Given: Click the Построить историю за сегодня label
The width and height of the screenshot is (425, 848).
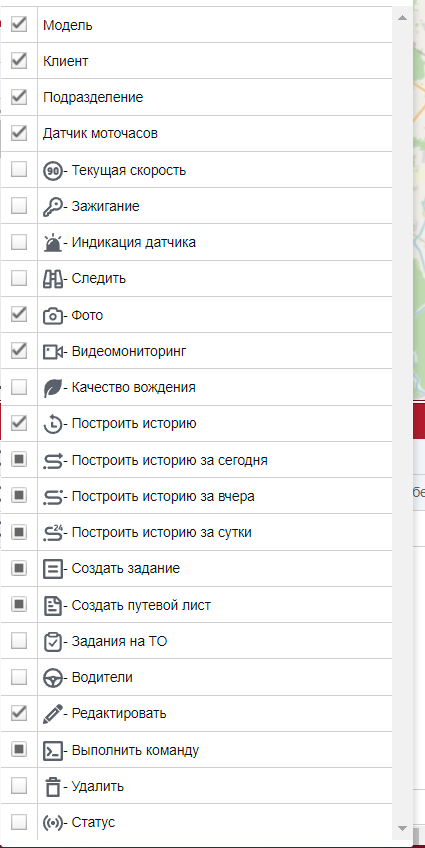Looking at the screenshot, I should click(170, 460).
